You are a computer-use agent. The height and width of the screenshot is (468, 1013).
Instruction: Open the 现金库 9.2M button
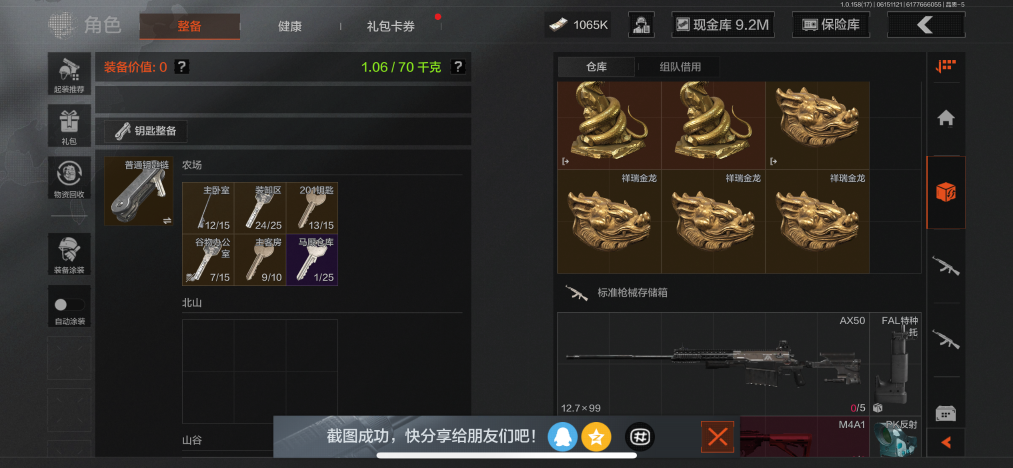tap(723, 25)
